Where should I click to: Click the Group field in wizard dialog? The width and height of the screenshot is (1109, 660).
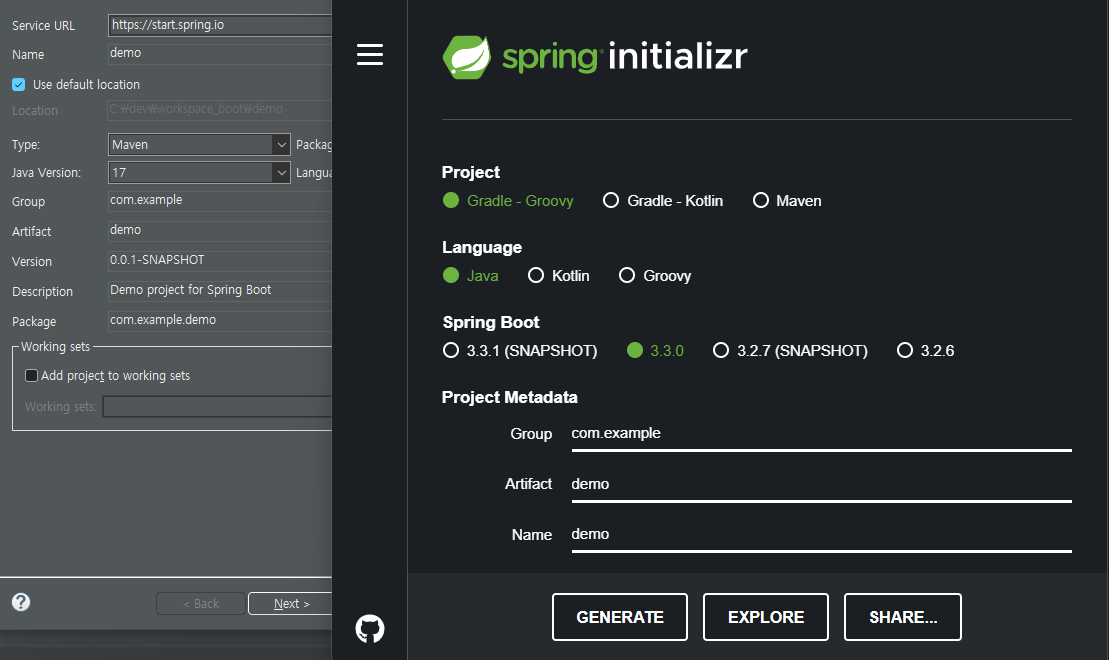220,201
